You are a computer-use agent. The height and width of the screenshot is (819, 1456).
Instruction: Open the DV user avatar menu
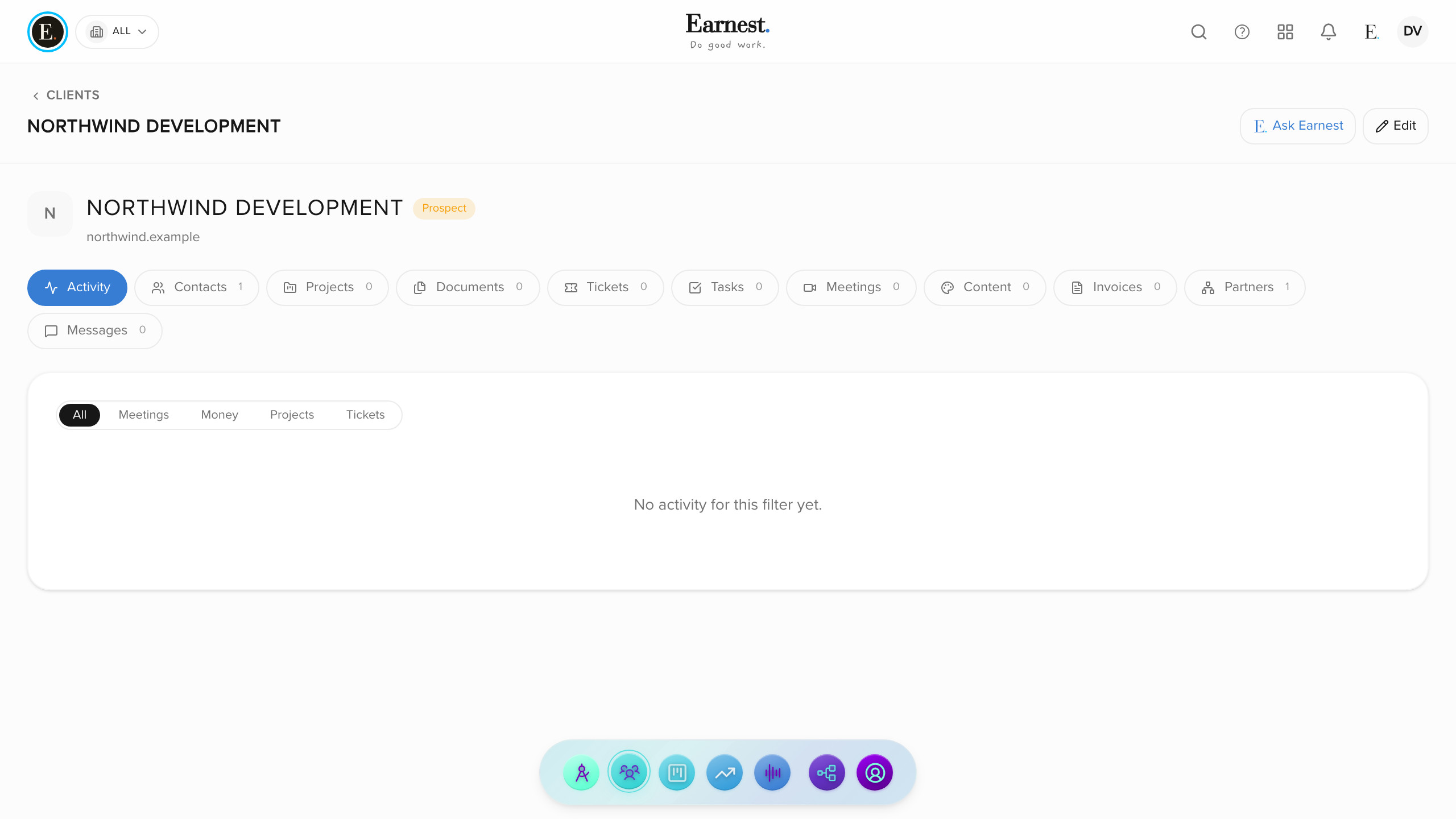pos(1413,32)
